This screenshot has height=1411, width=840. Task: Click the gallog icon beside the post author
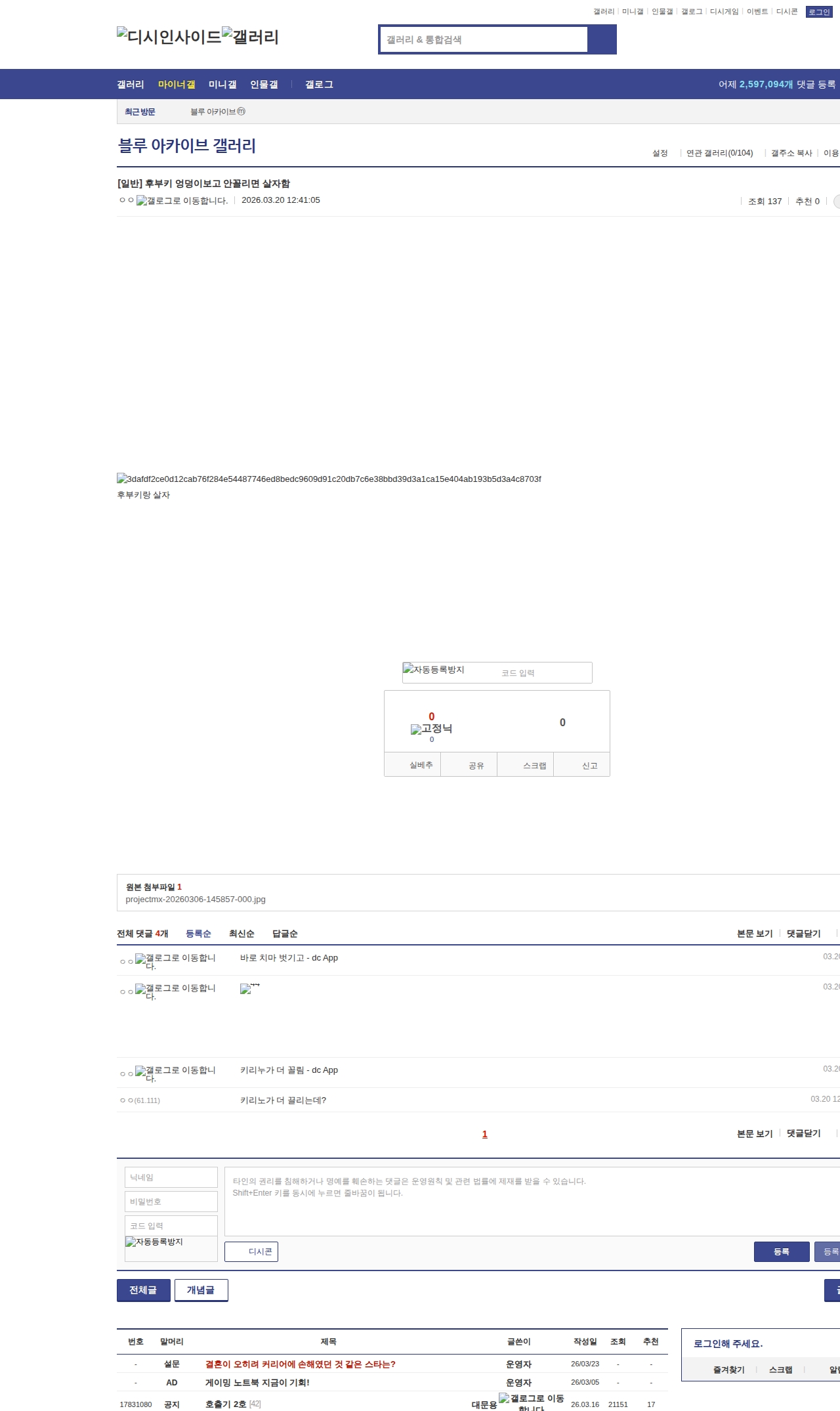182,201
